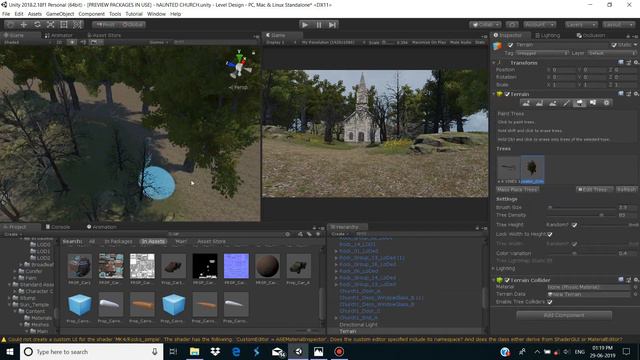Toggle 2D mode in Scene view
Screen dimensions: 640x360
pyautogui.click(x=60, y=42)
